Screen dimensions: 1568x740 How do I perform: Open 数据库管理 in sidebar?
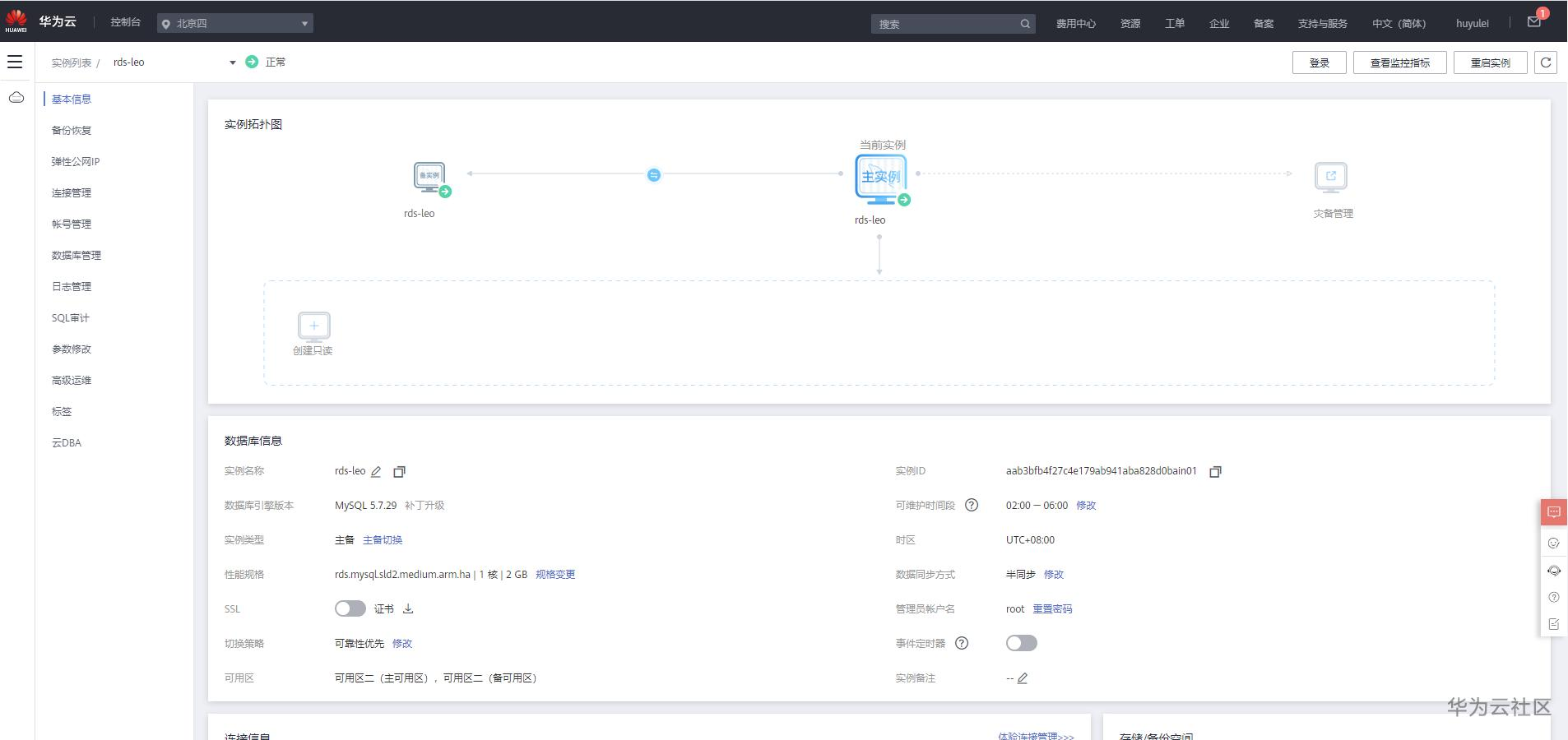pos(77,255)
